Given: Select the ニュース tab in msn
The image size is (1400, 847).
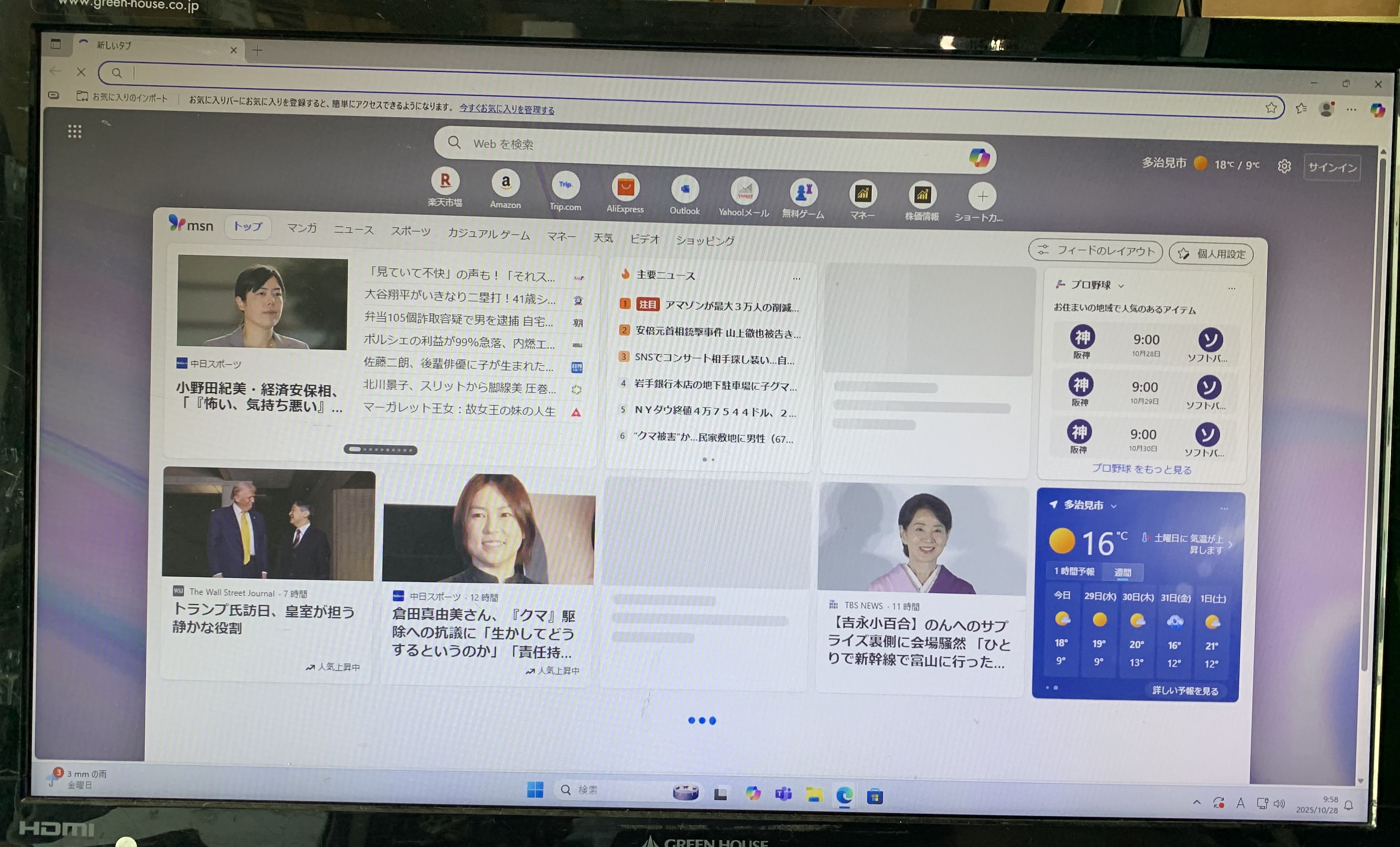Looking at the screenshot, I should [x=353, y=230].
